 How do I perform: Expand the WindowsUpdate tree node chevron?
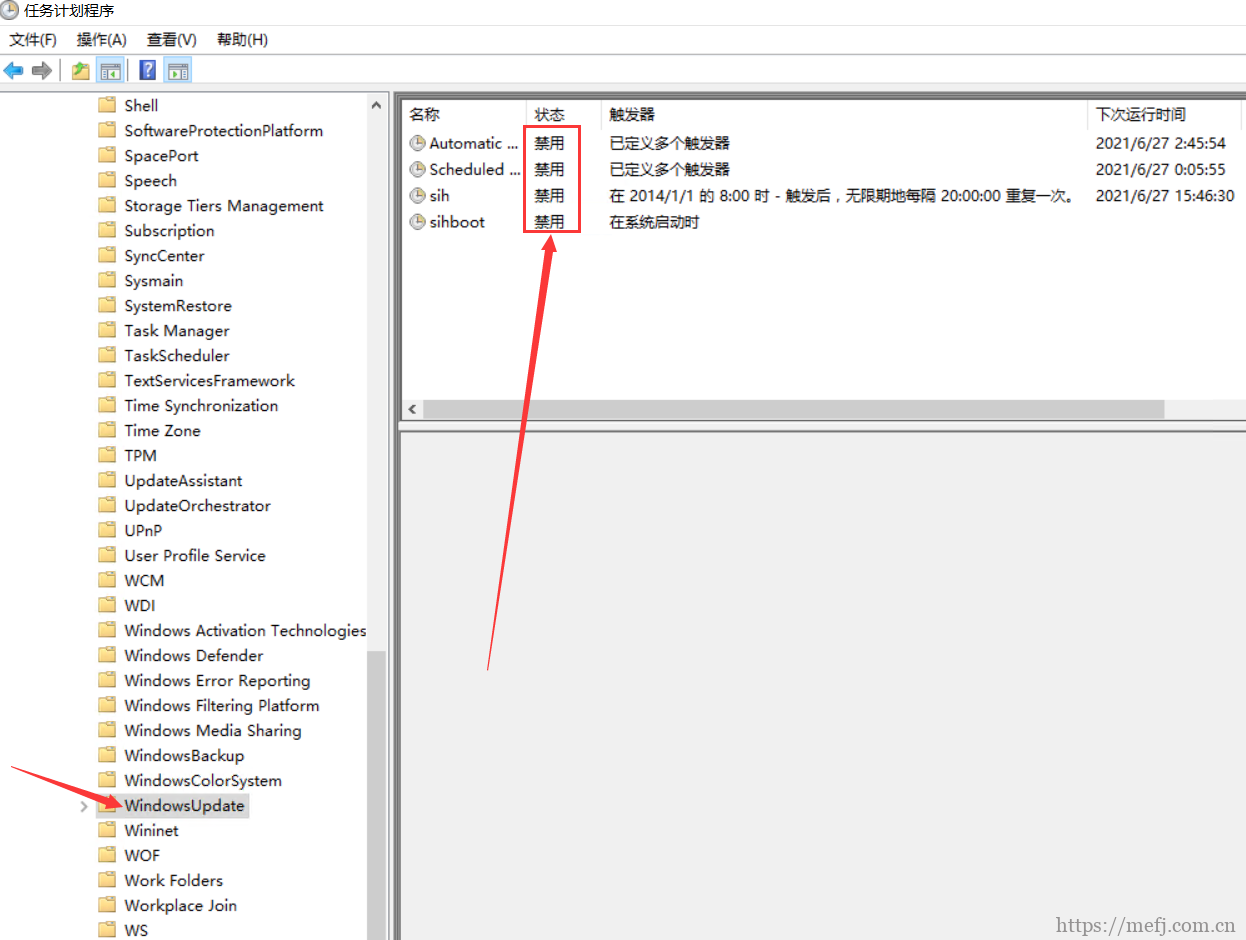point(84,806)
